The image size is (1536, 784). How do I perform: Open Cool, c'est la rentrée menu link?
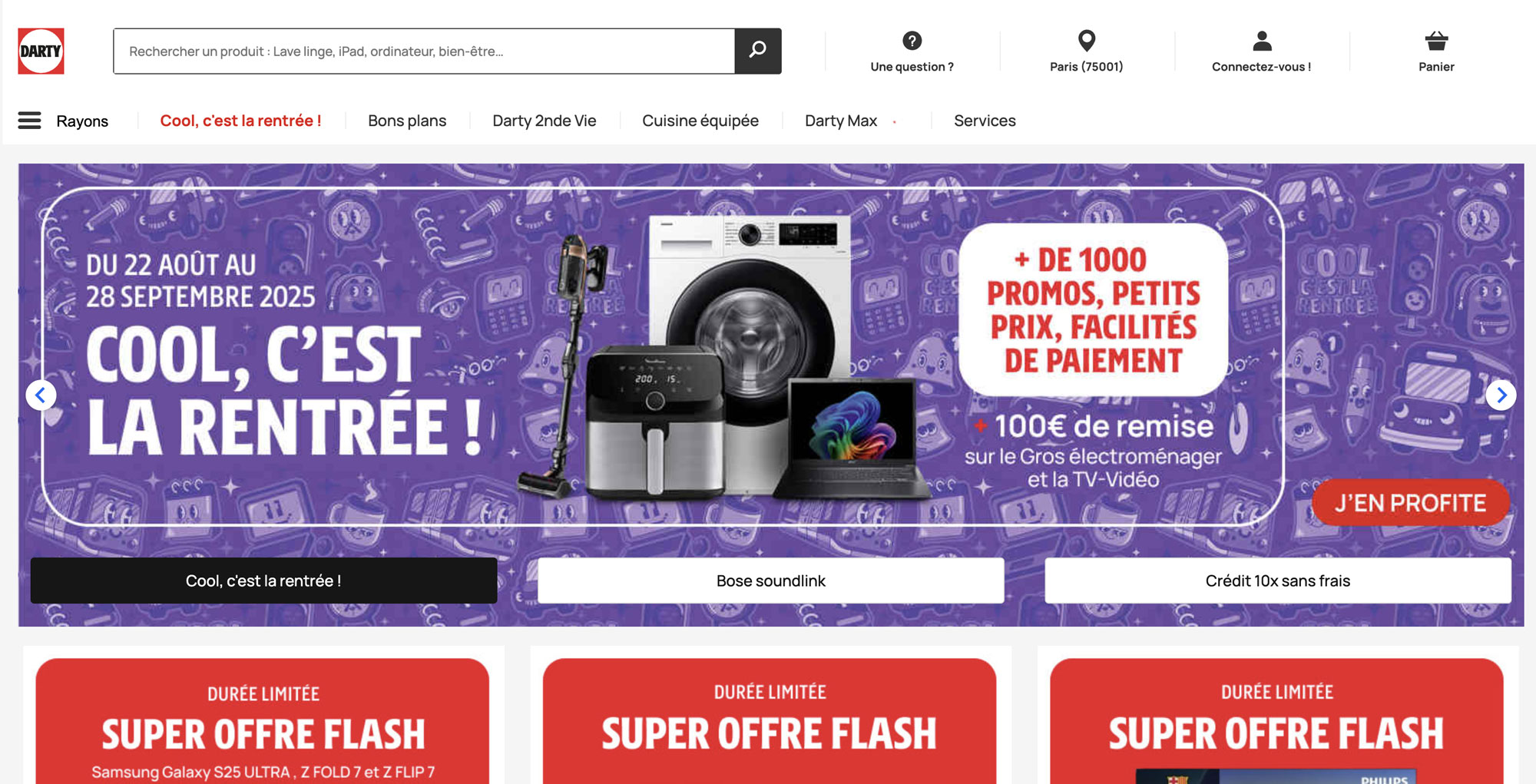coord(240,121)
